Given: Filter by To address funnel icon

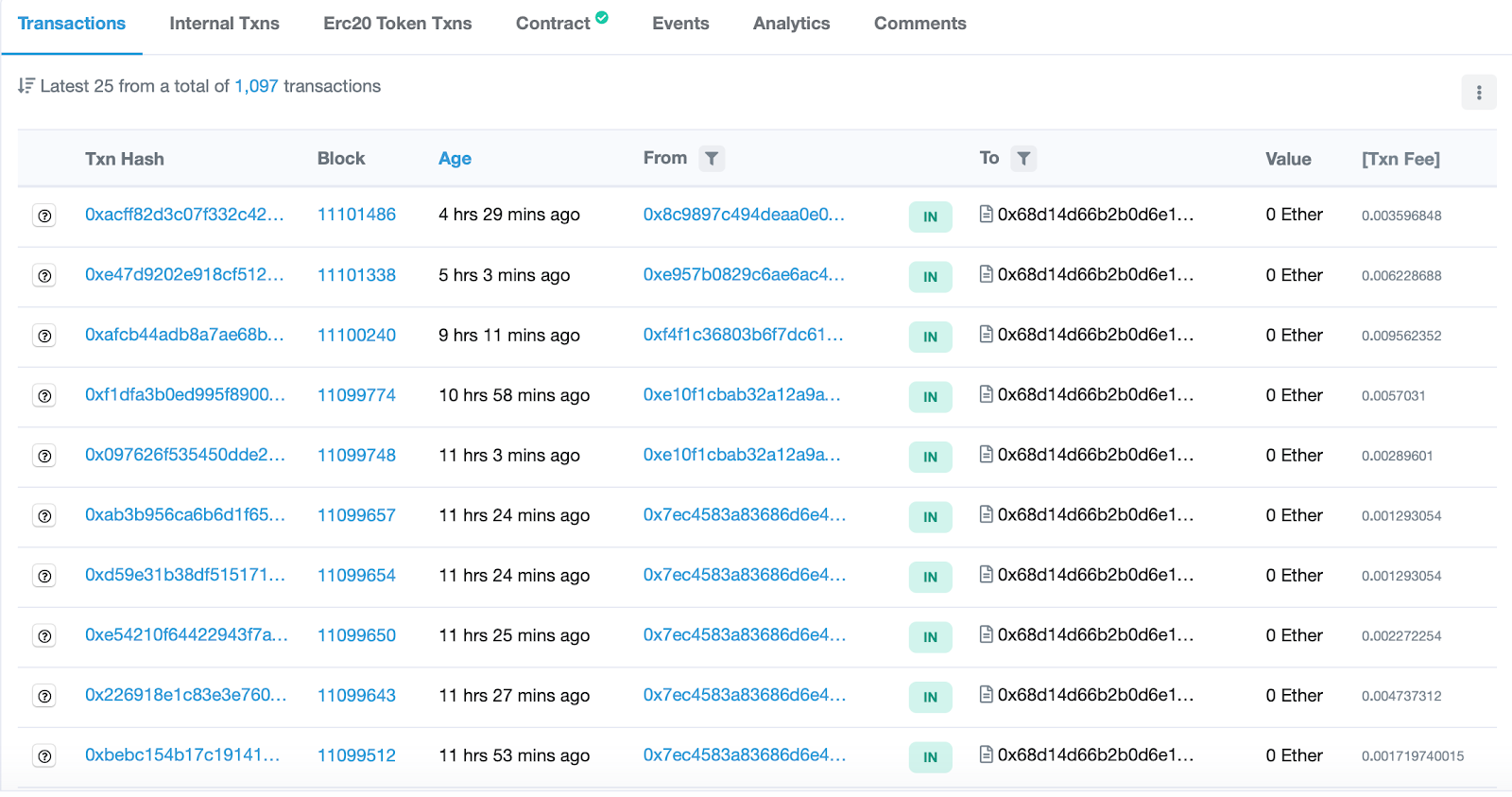Looking at the screenshot, I should [x=1023, y=159].
